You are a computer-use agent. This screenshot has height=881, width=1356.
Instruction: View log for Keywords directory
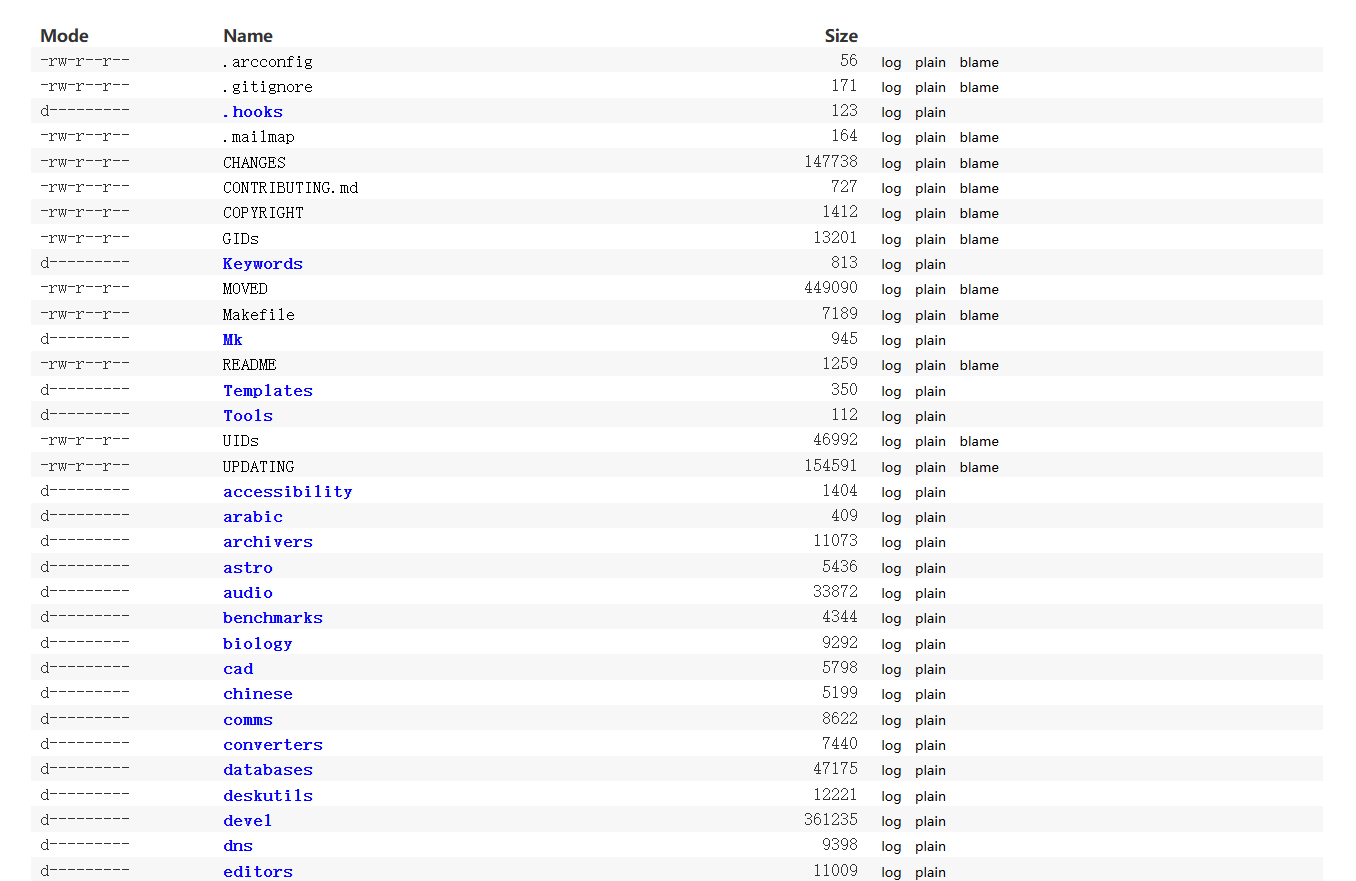891,264
